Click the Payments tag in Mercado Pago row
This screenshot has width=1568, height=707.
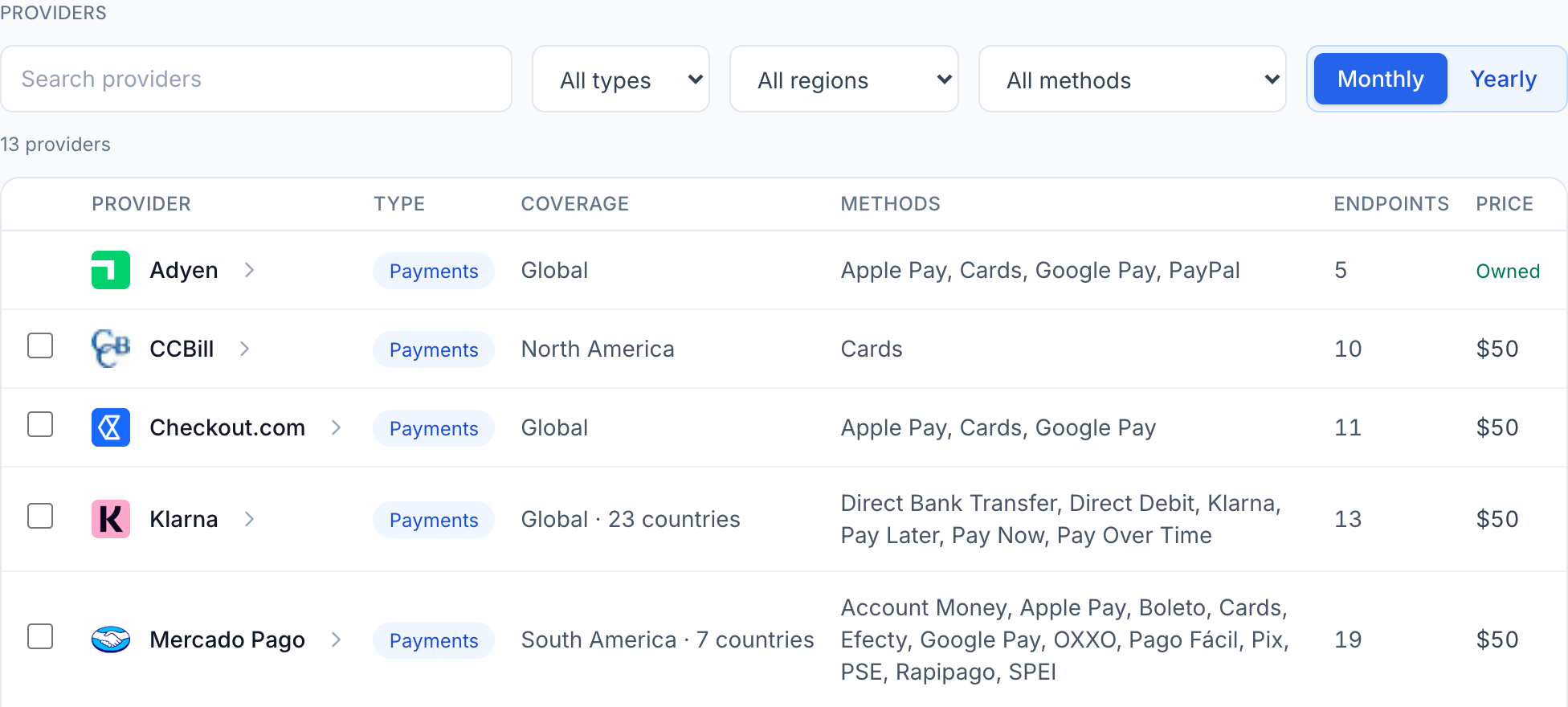pyautogui.click(x=434, y=640)
